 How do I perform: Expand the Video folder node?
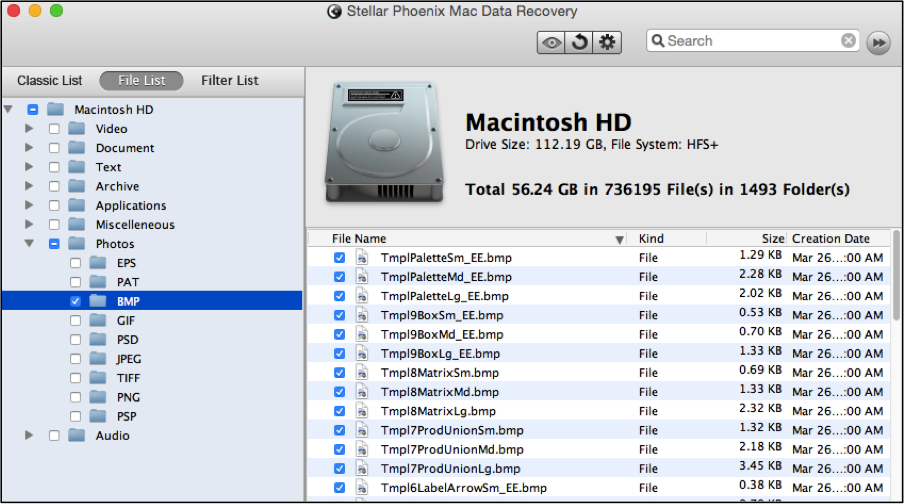[29, 128]
